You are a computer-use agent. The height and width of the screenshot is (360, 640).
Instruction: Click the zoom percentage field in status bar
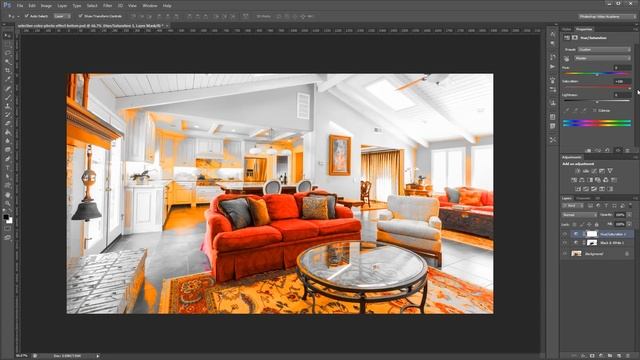pyautogui.click(x=21, y=356)
